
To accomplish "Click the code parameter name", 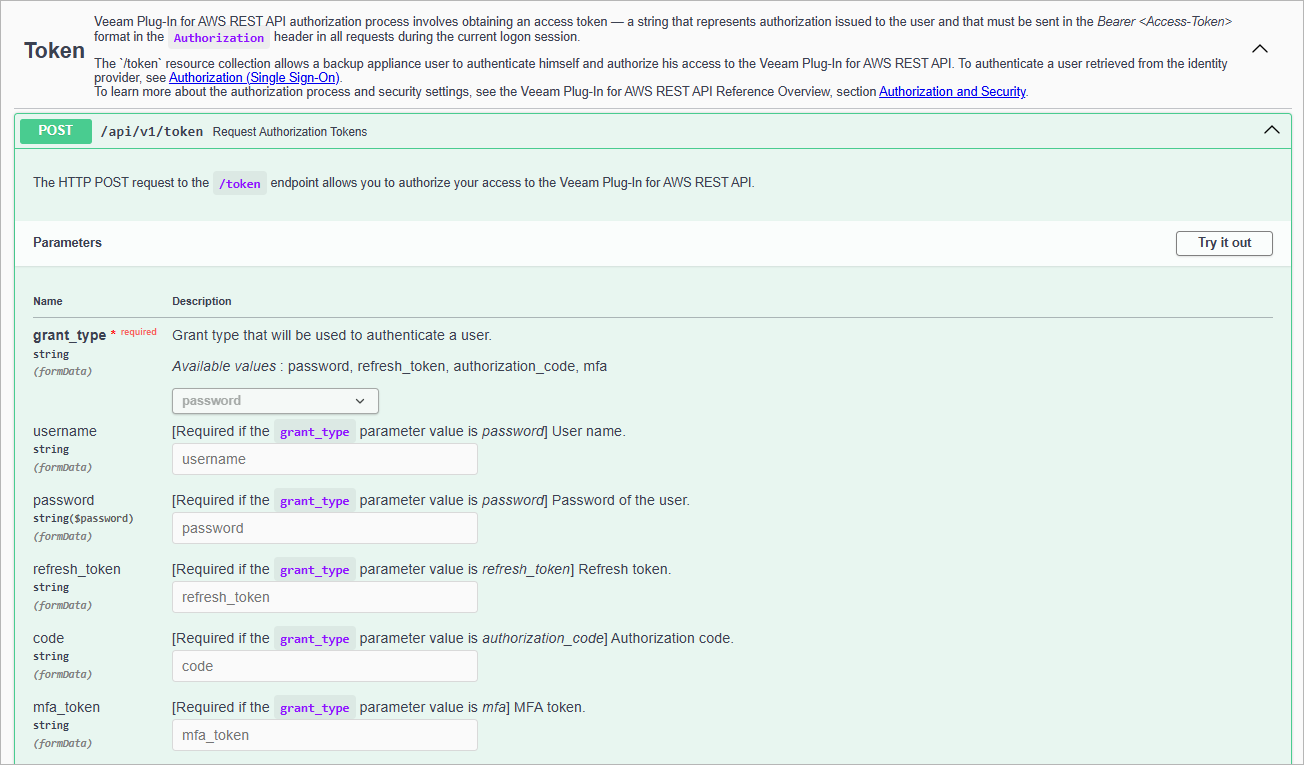I will click(48, 638).
